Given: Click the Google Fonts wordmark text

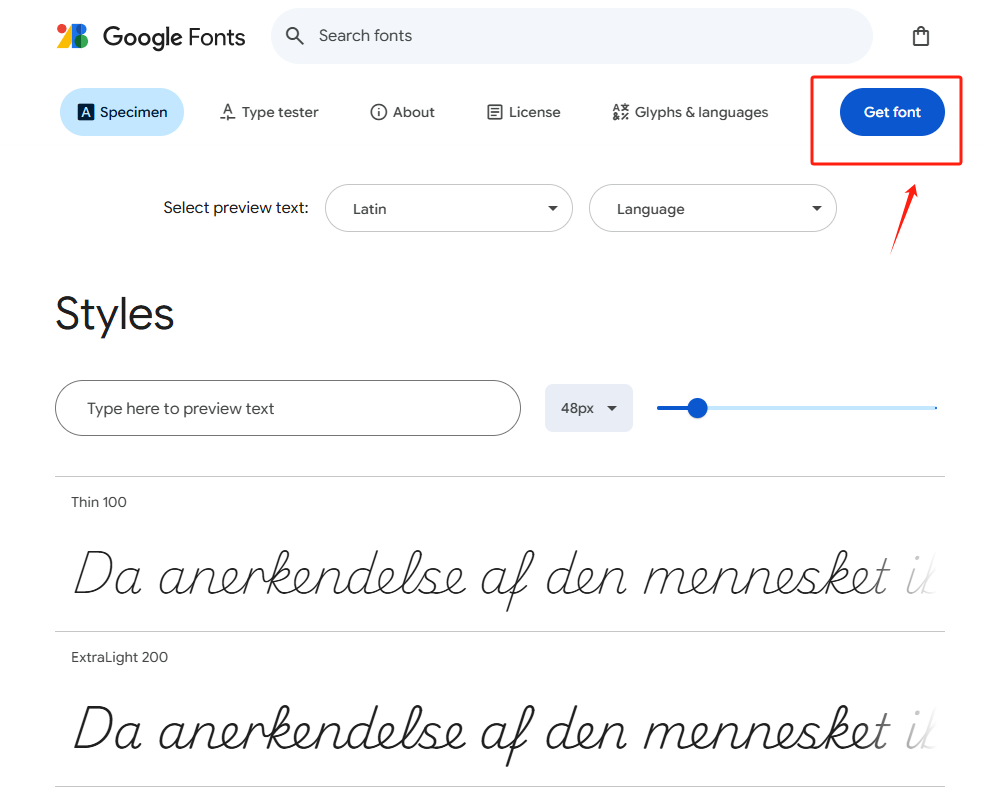Looking at the screenshot, I should point(174,37).
